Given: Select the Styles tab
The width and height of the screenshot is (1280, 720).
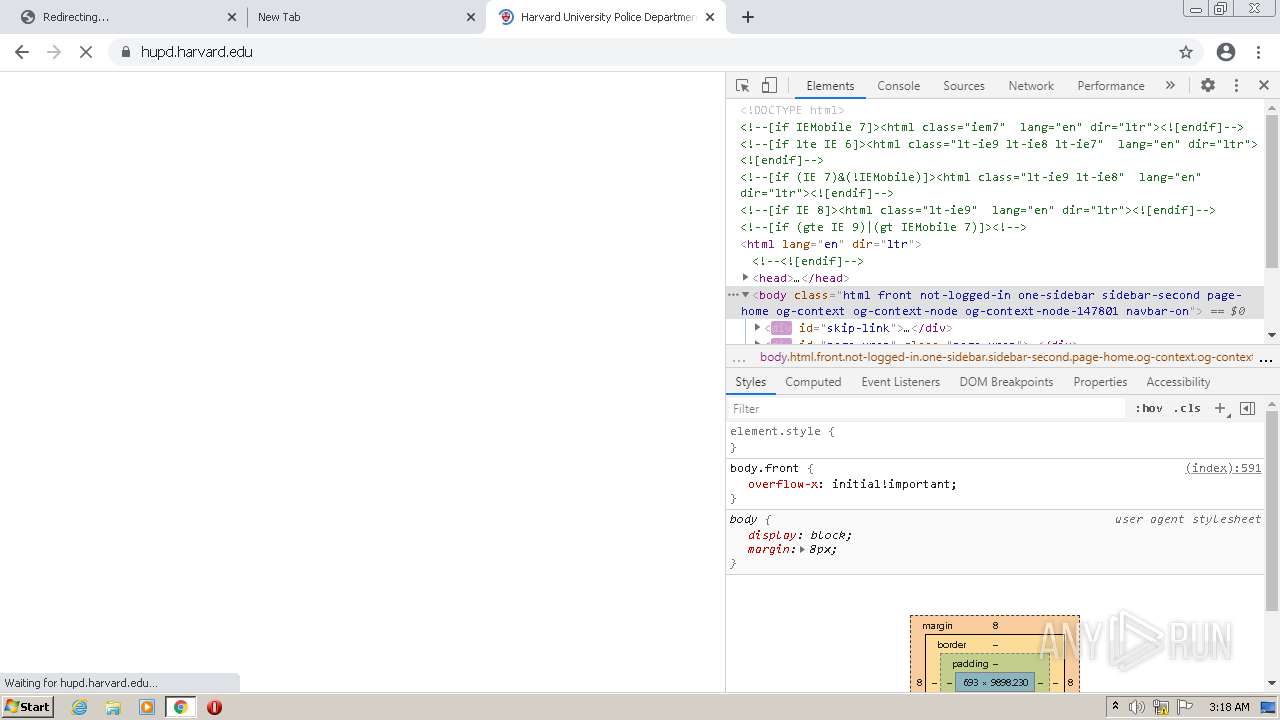Looking at the screenshot, I should tap(750, 382).
